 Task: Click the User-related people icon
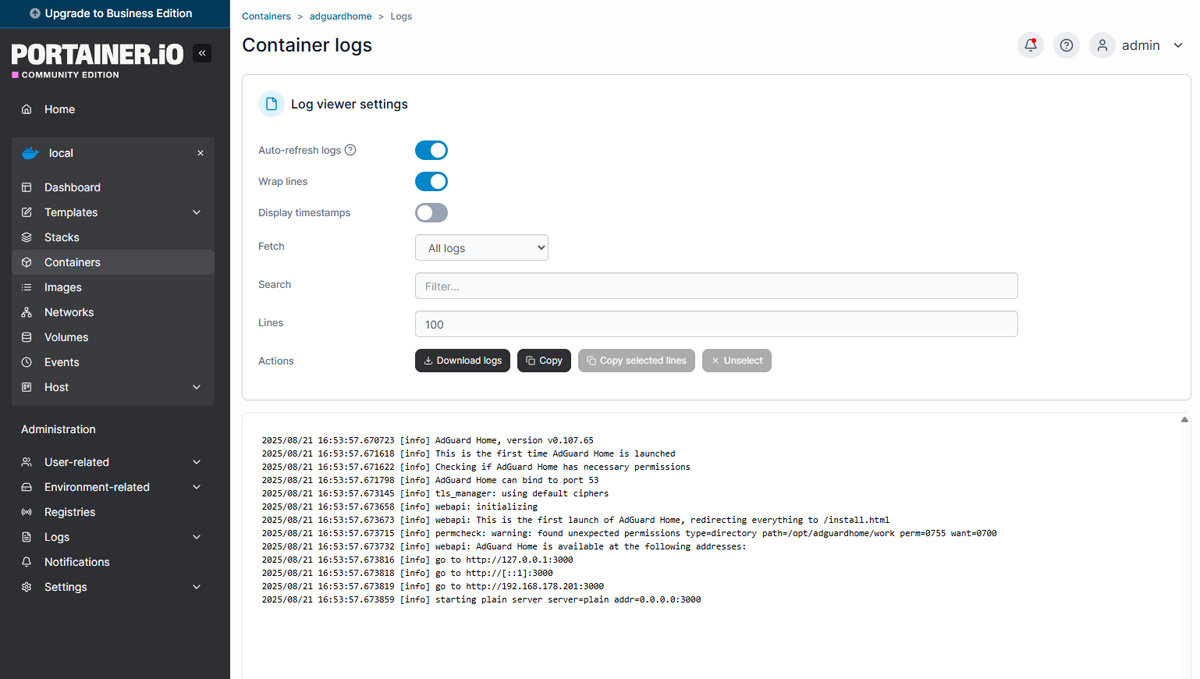point(27,462)
